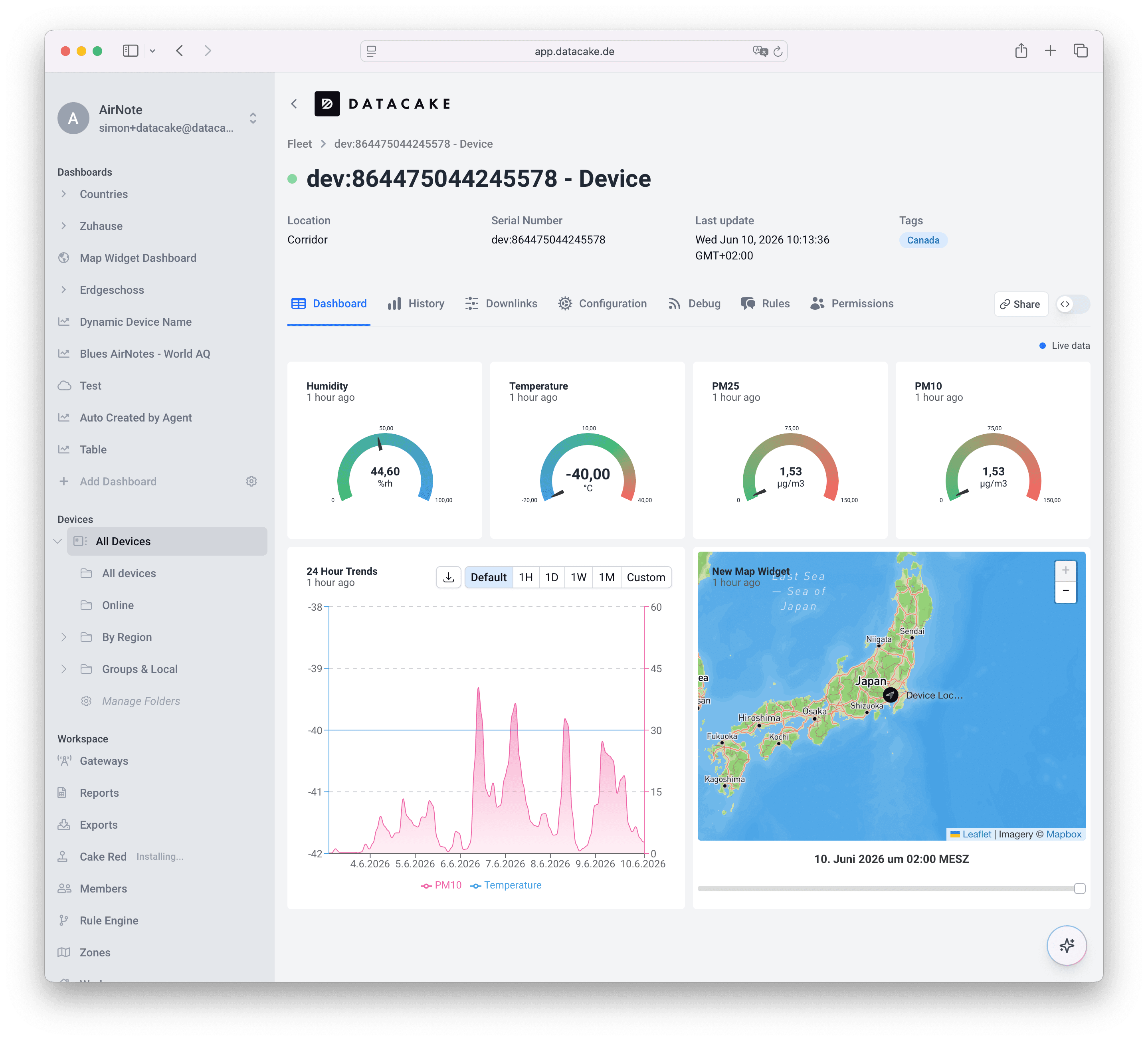1148x1041 pixels.
Task: Open dashboard settings gear beside Add Dashboard
Action: pyautogui.click(x=251, y=481)
